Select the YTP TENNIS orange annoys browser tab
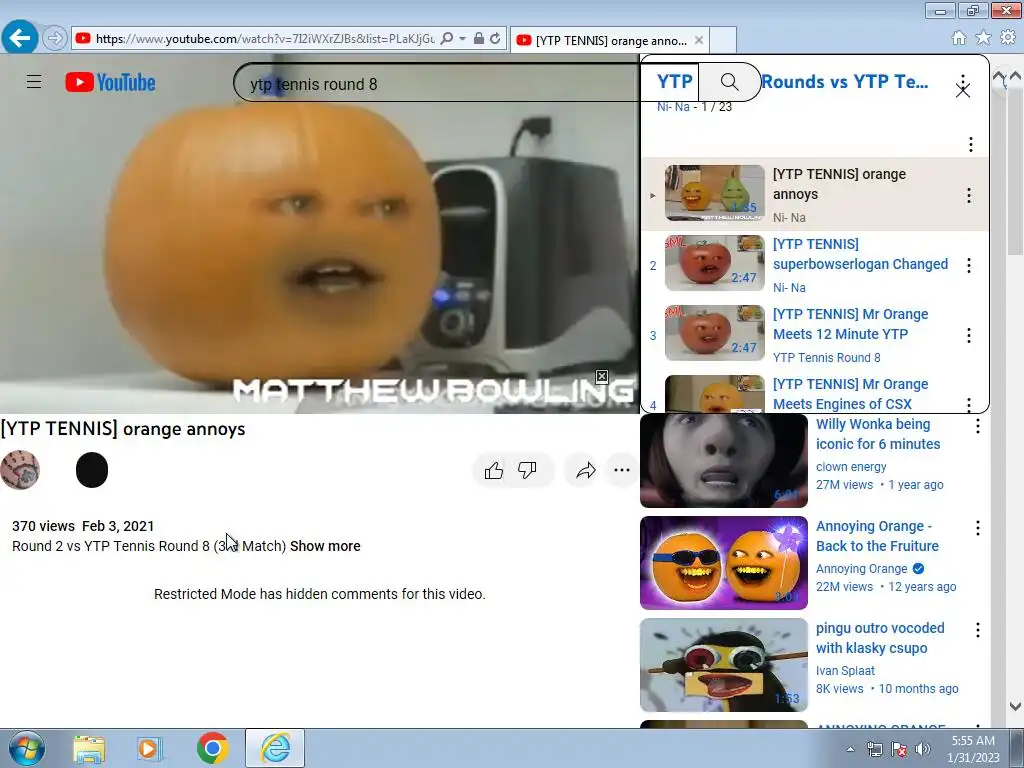The image size is (1024, 768). click(610, 40)
